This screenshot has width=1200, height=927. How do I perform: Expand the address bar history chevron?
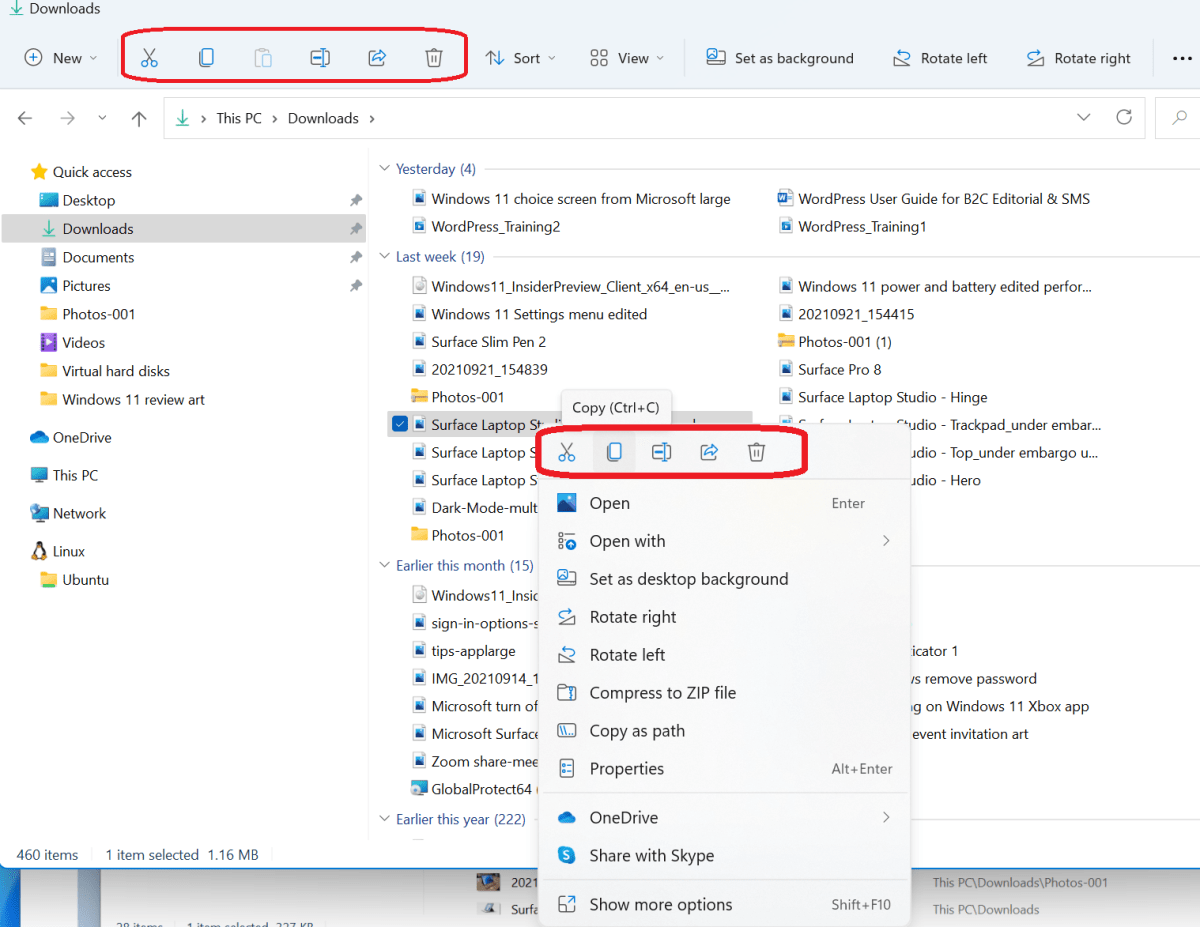click(x=1084, y=117)
